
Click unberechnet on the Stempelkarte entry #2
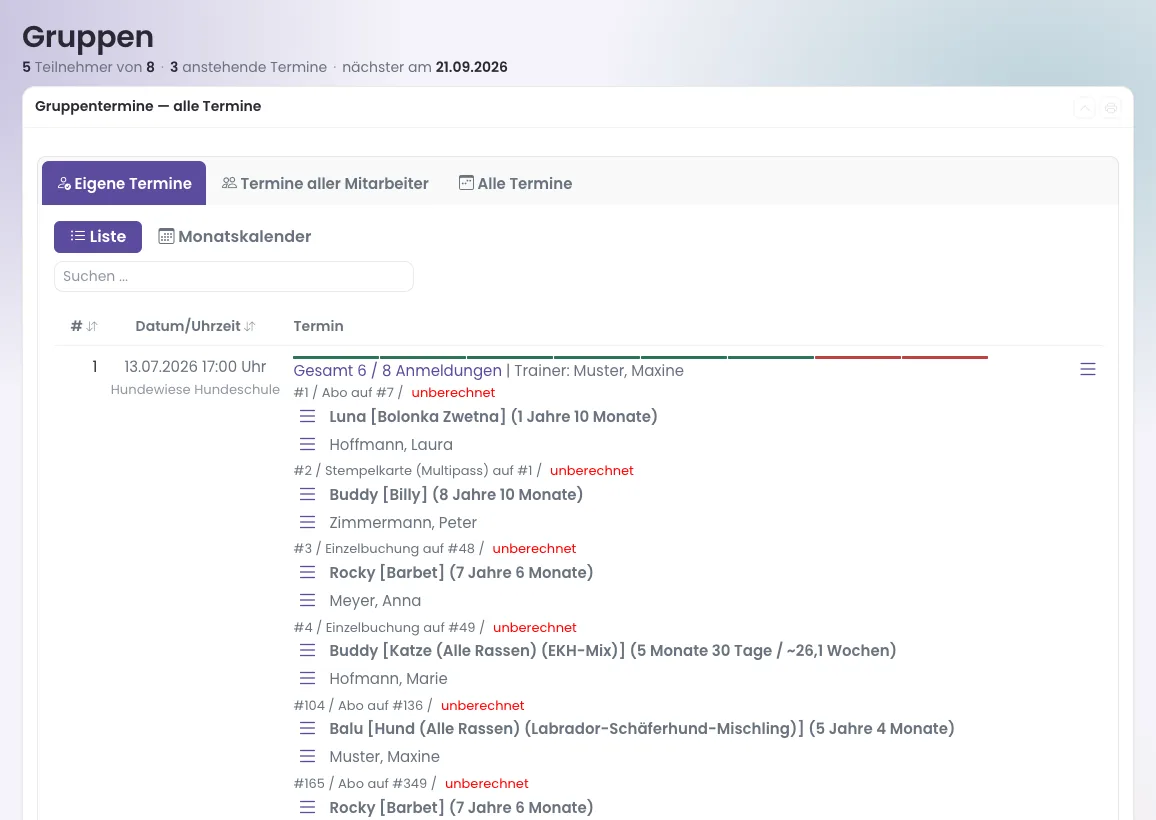coord(591,470)
